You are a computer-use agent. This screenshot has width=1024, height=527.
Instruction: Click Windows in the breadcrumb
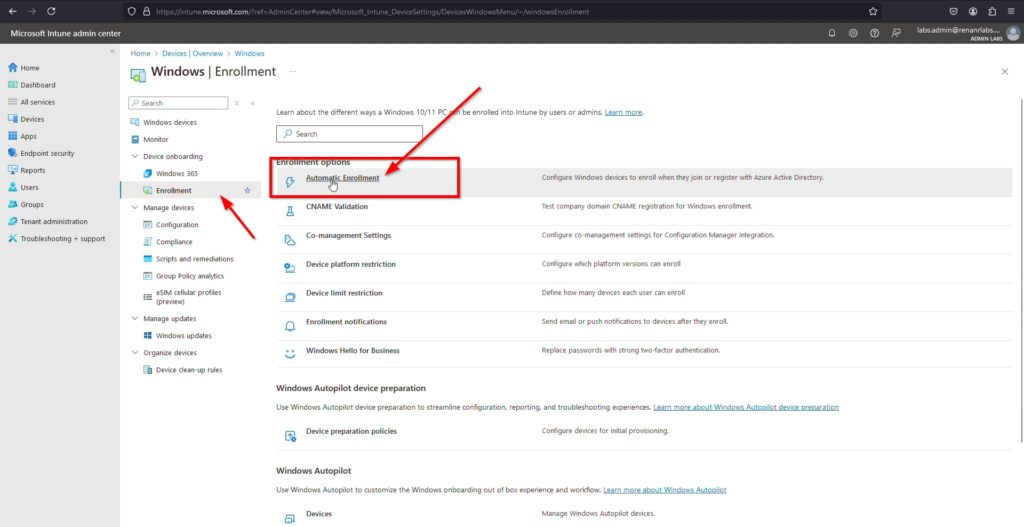click(x=249, y=54)
